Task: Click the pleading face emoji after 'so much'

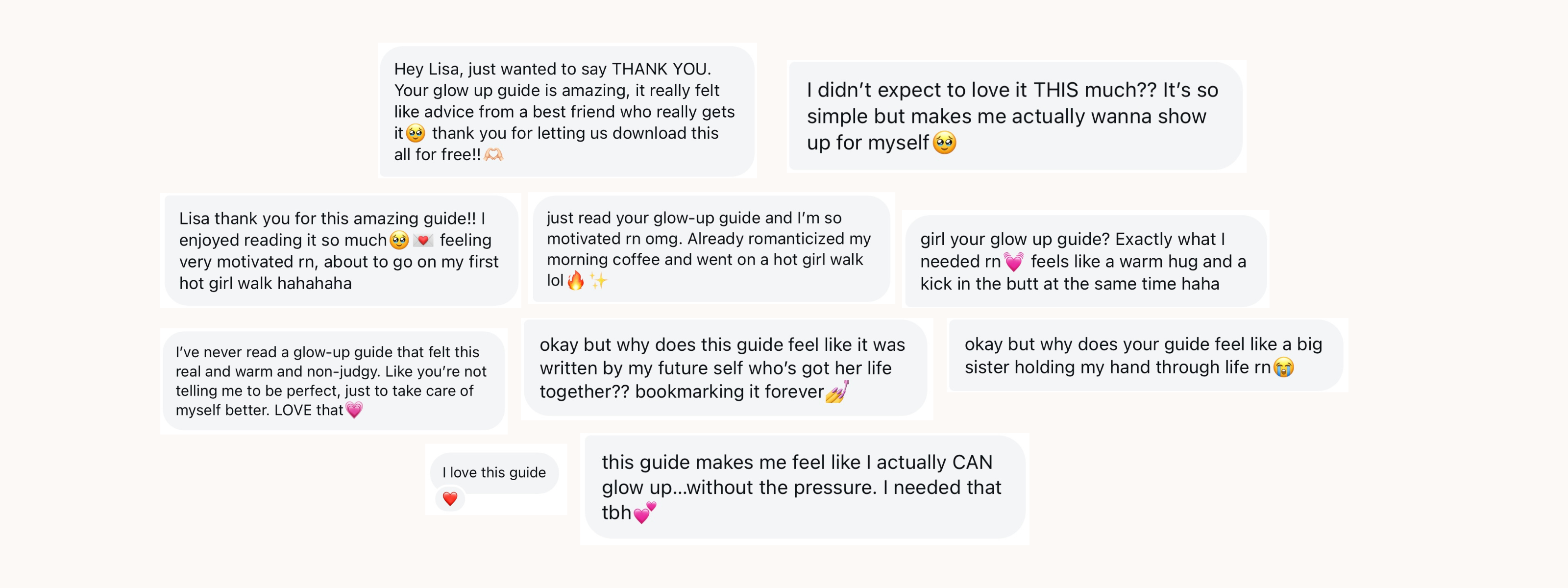Action: coord(399,241)
